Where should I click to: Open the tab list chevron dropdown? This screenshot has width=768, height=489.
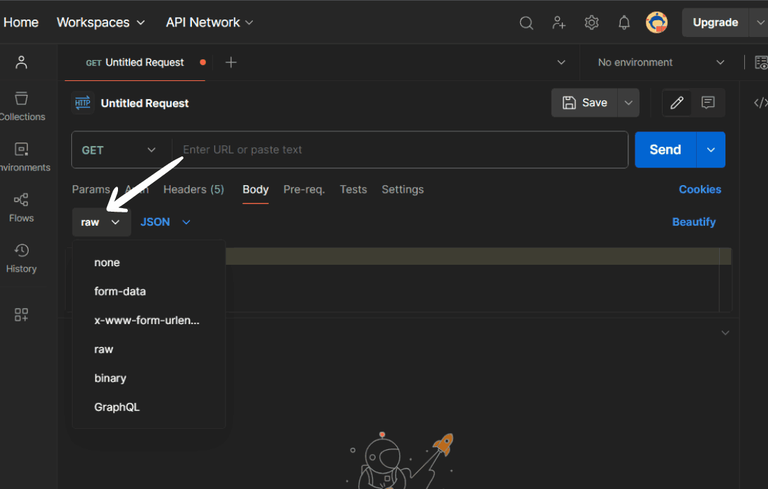click(561, 63)
